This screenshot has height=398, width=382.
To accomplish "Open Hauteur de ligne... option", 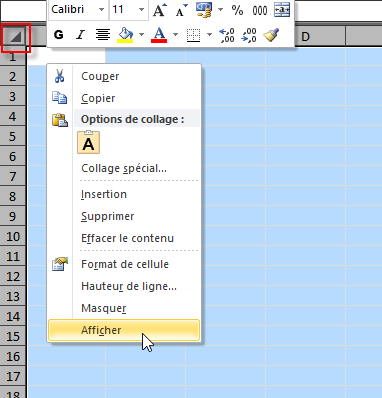I will pyautogui.click(x=124, y=286).
